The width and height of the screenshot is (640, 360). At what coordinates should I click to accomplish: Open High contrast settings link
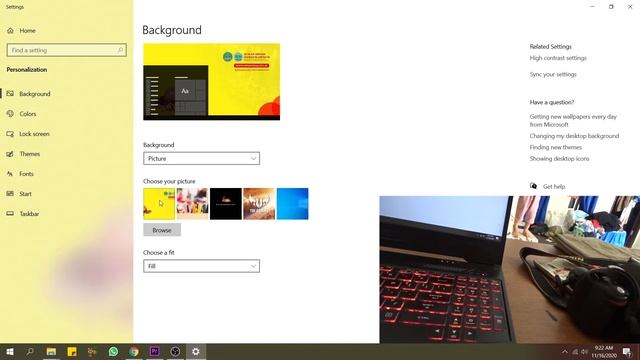tap(558, 58)
